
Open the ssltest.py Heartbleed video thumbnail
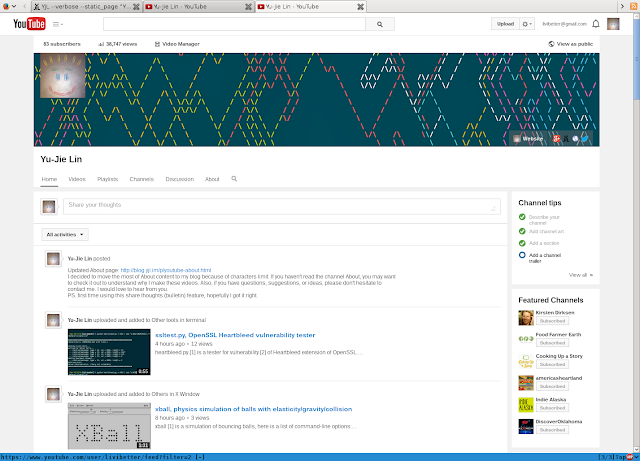109,352
